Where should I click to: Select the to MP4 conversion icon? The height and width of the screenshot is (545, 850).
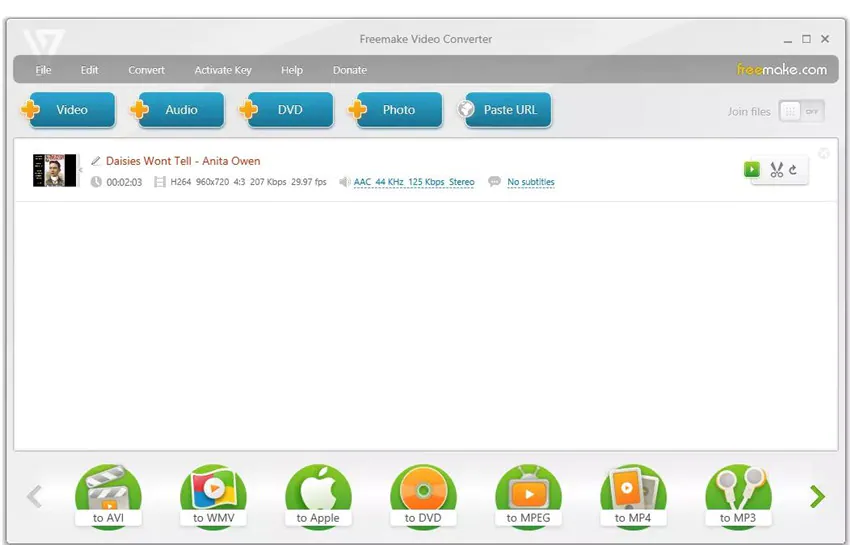(633, 496)
